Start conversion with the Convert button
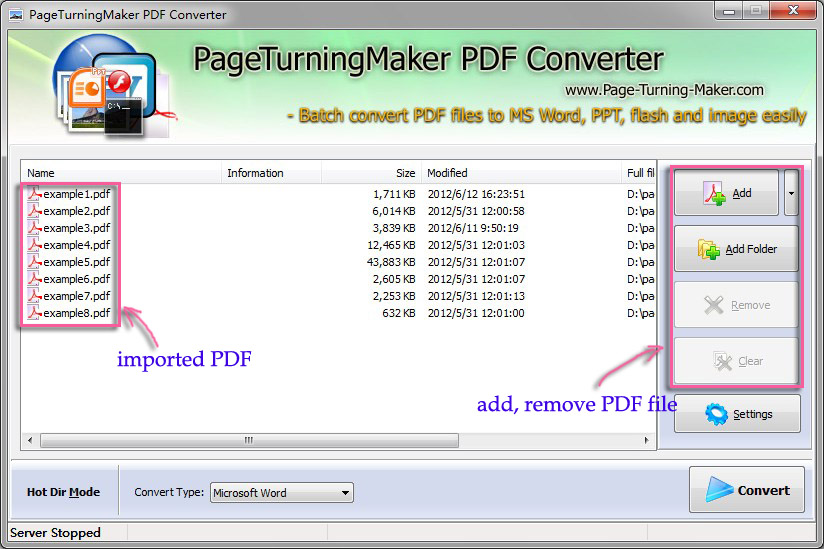This screenshot has height=549, width=824. pyautogui.click(x=747, y=490)
